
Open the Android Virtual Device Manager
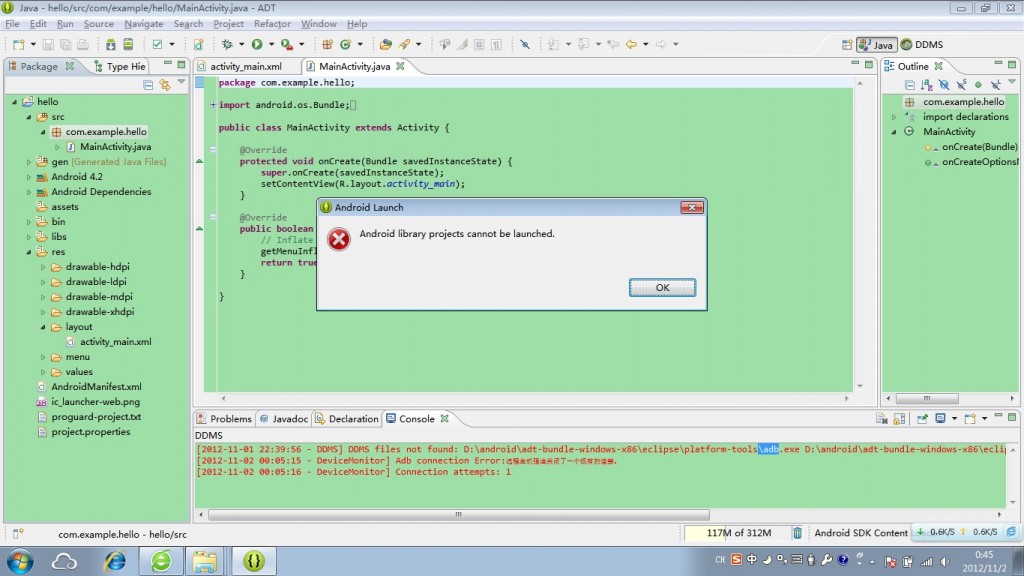(129, 44)
